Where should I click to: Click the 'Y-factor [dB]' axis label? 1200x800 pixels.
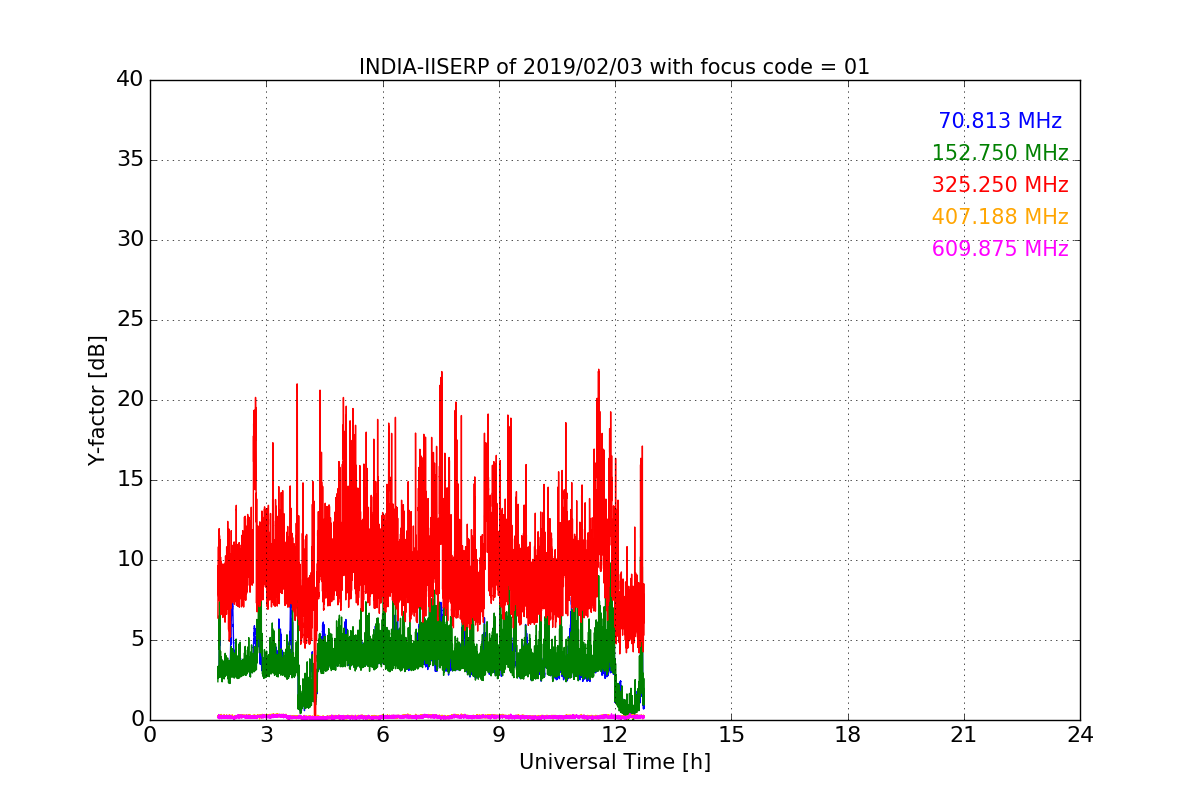(97, 400)
